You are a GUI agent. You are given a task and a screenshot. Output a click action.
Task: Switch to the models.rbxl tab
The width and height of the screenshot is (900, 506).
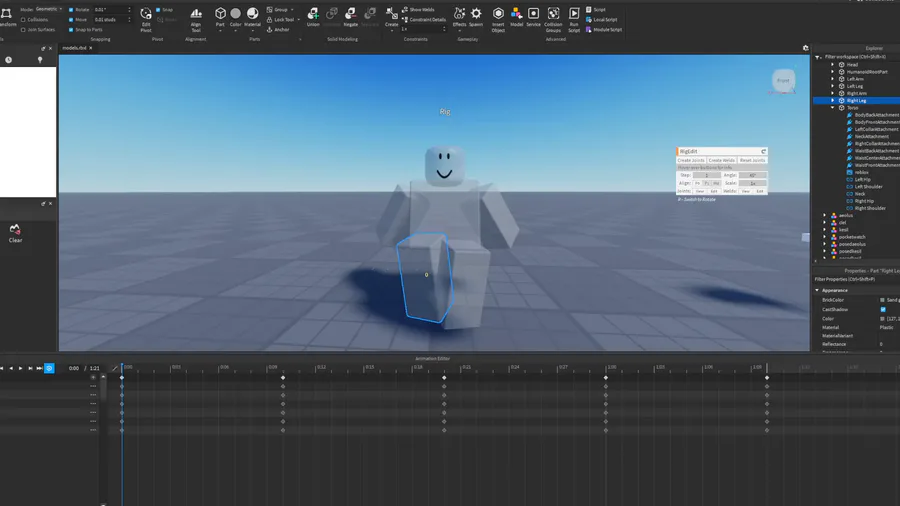click(76, 48)
